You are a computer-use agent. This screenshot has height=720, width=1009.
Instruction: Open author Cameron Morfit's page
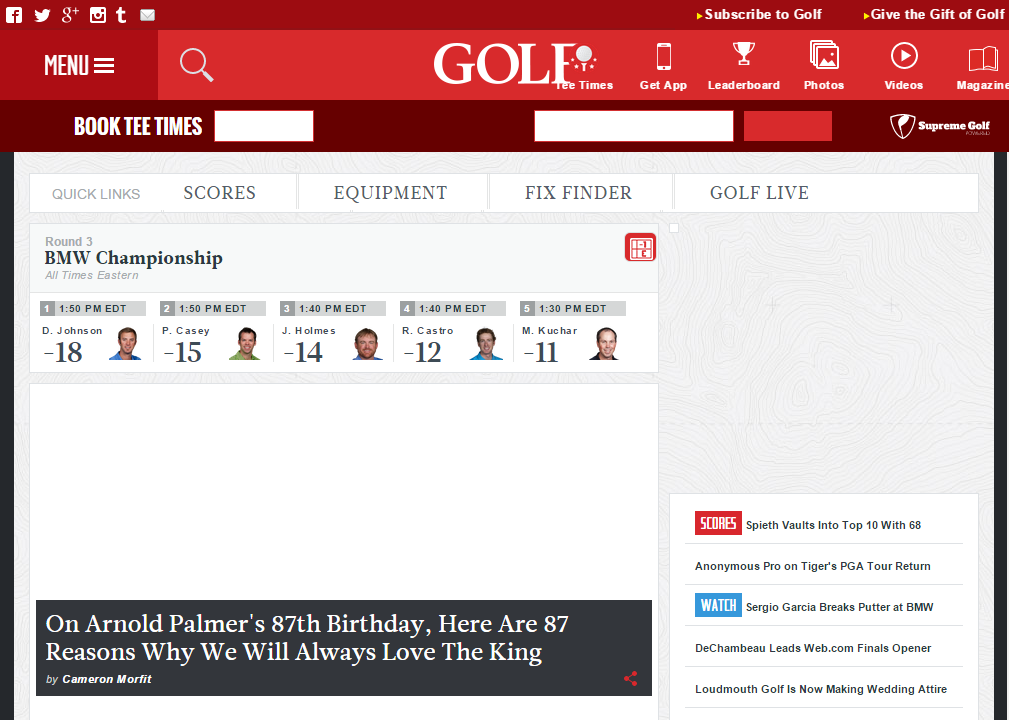pyautogui.click(x=107, y=679)
